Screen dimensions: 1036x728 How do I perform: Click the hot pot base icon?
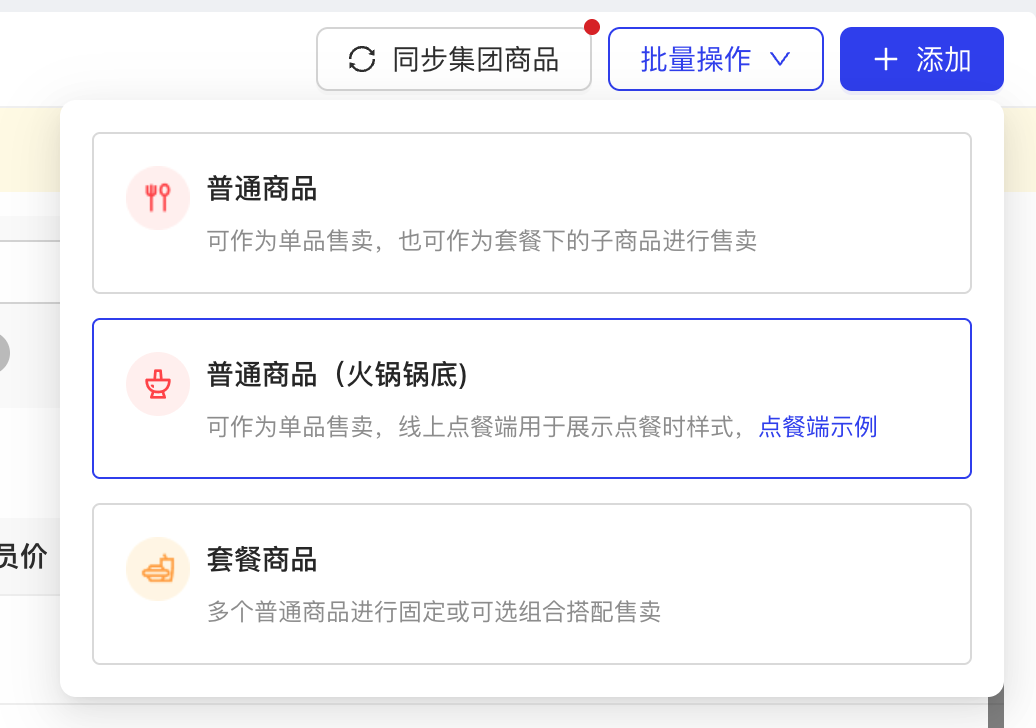tap(158, 384)
